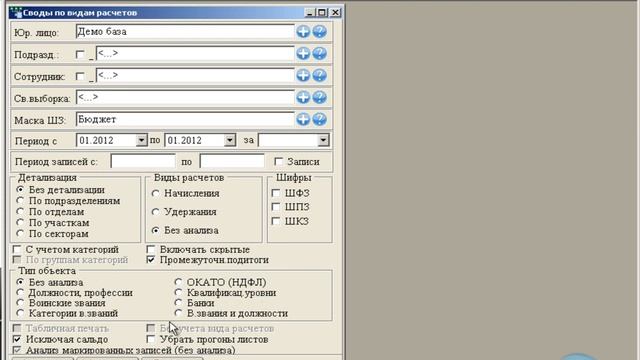Viewport: 640px width, 360px height.
Task: Select Начисления radio button
Action: point(155,193)
